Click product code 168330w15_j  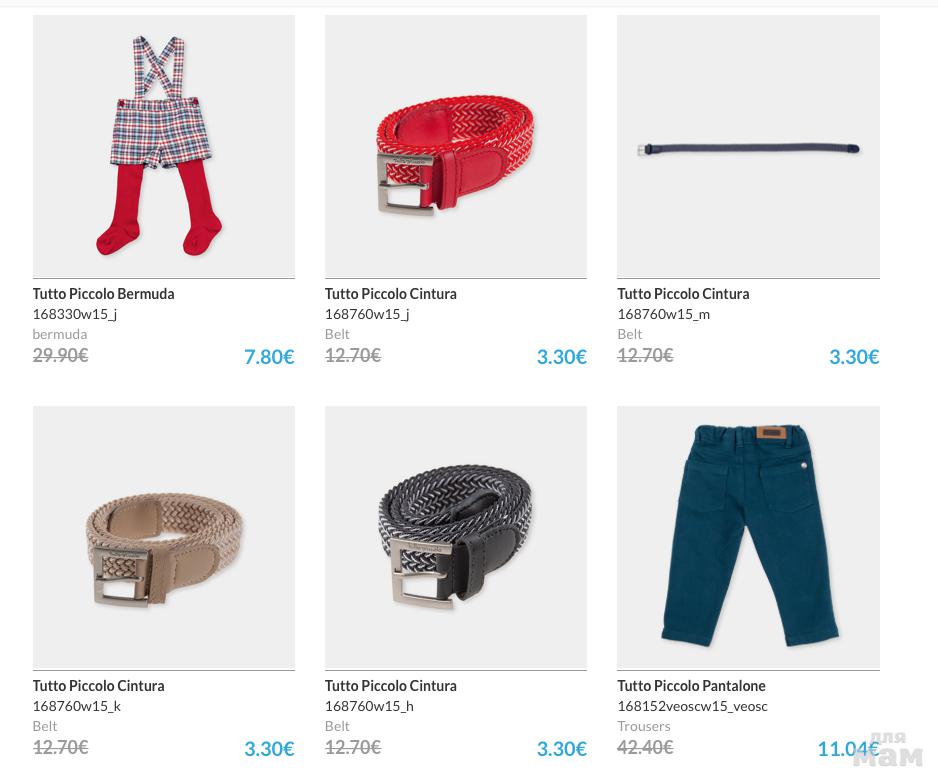pos(75,314)
